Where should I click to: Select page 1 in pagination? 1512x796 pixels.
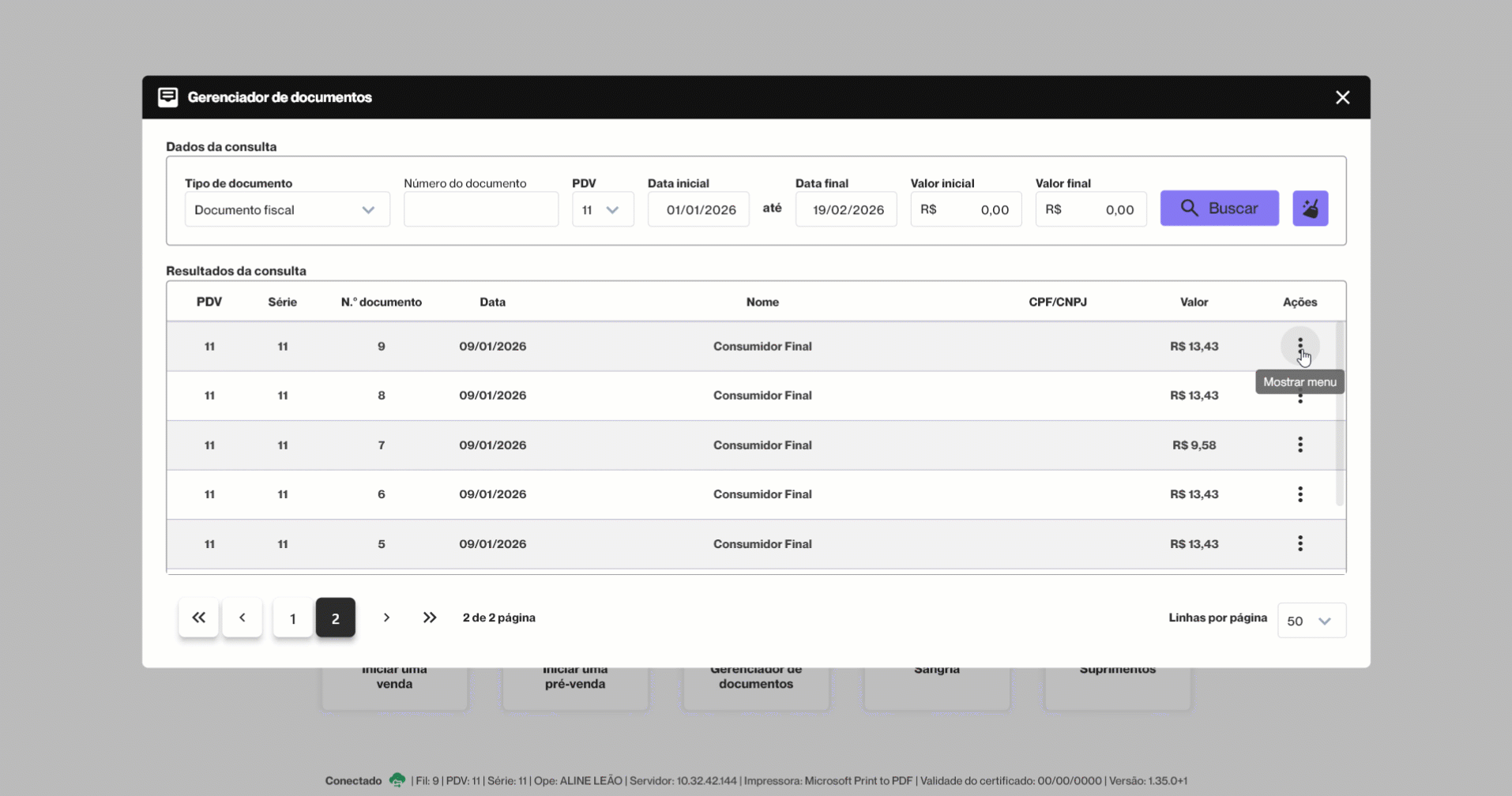pyautogui.click(x=292, y=618)
